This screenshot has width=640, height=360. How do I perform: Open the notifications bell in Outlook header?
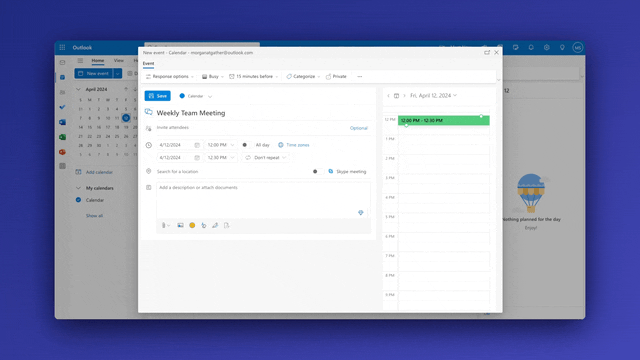(531, 47)
